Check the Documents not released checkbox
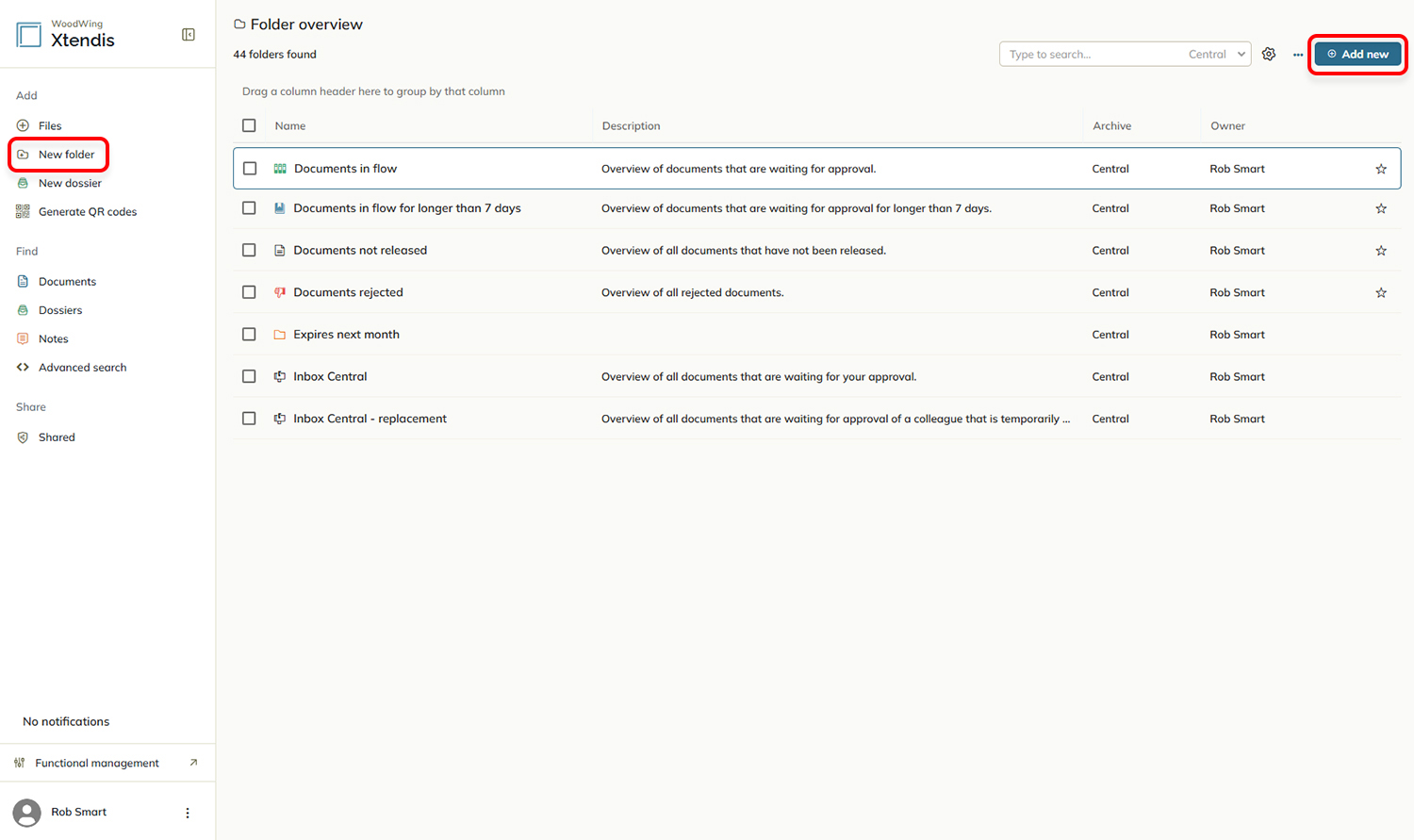 249,251
